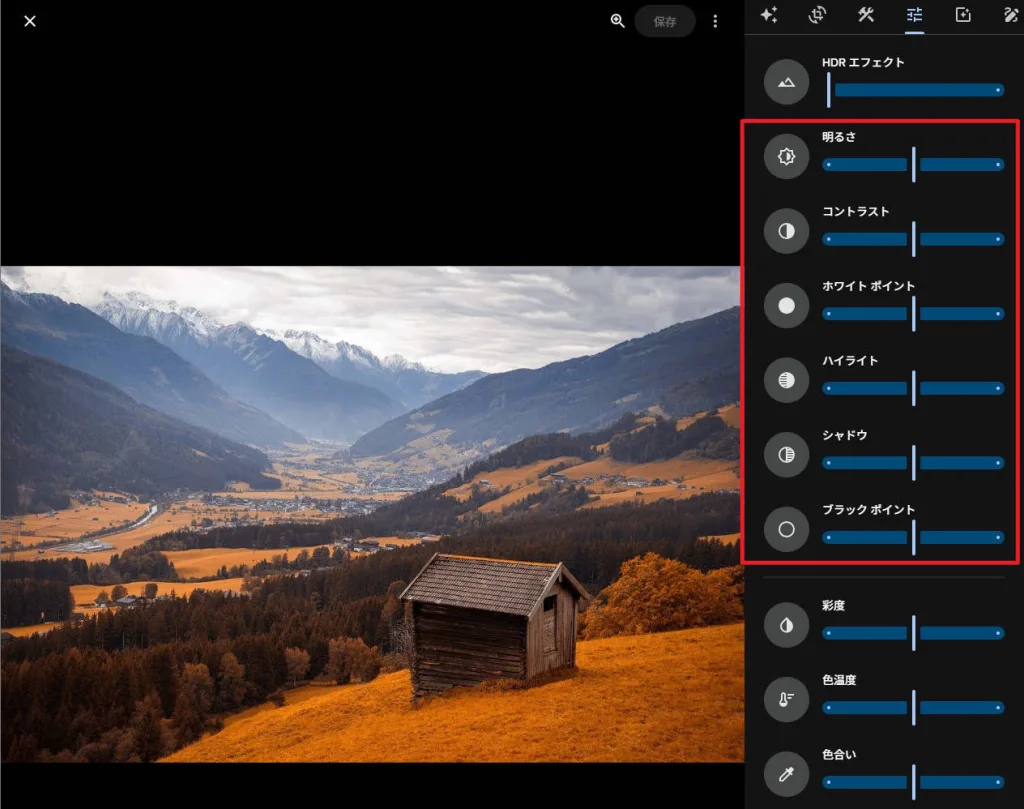
Task: Select the 彩度 saturation icon
Action: [x=786, y=625]
